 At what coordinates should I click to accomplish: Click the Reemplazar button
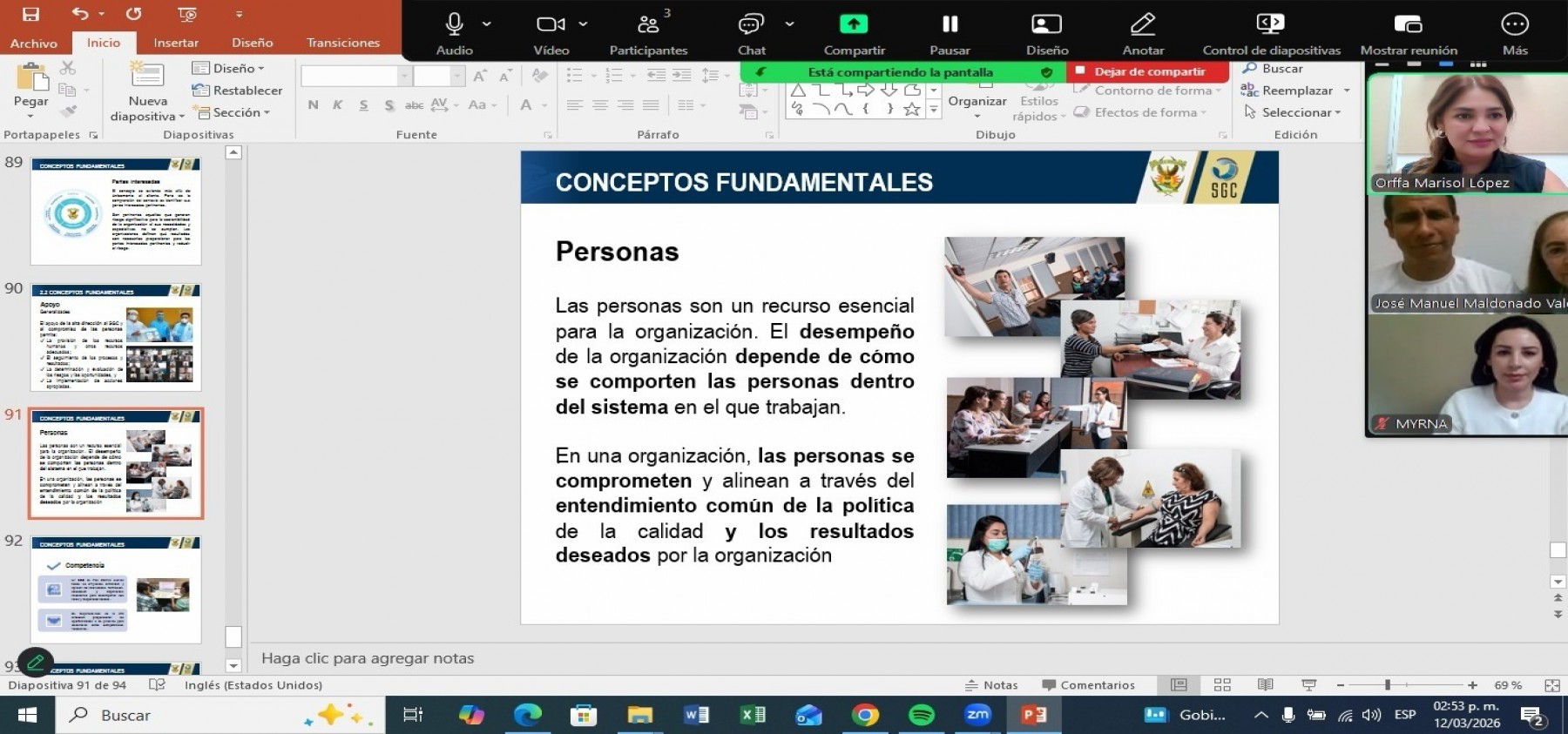[x=1287, y=91]
